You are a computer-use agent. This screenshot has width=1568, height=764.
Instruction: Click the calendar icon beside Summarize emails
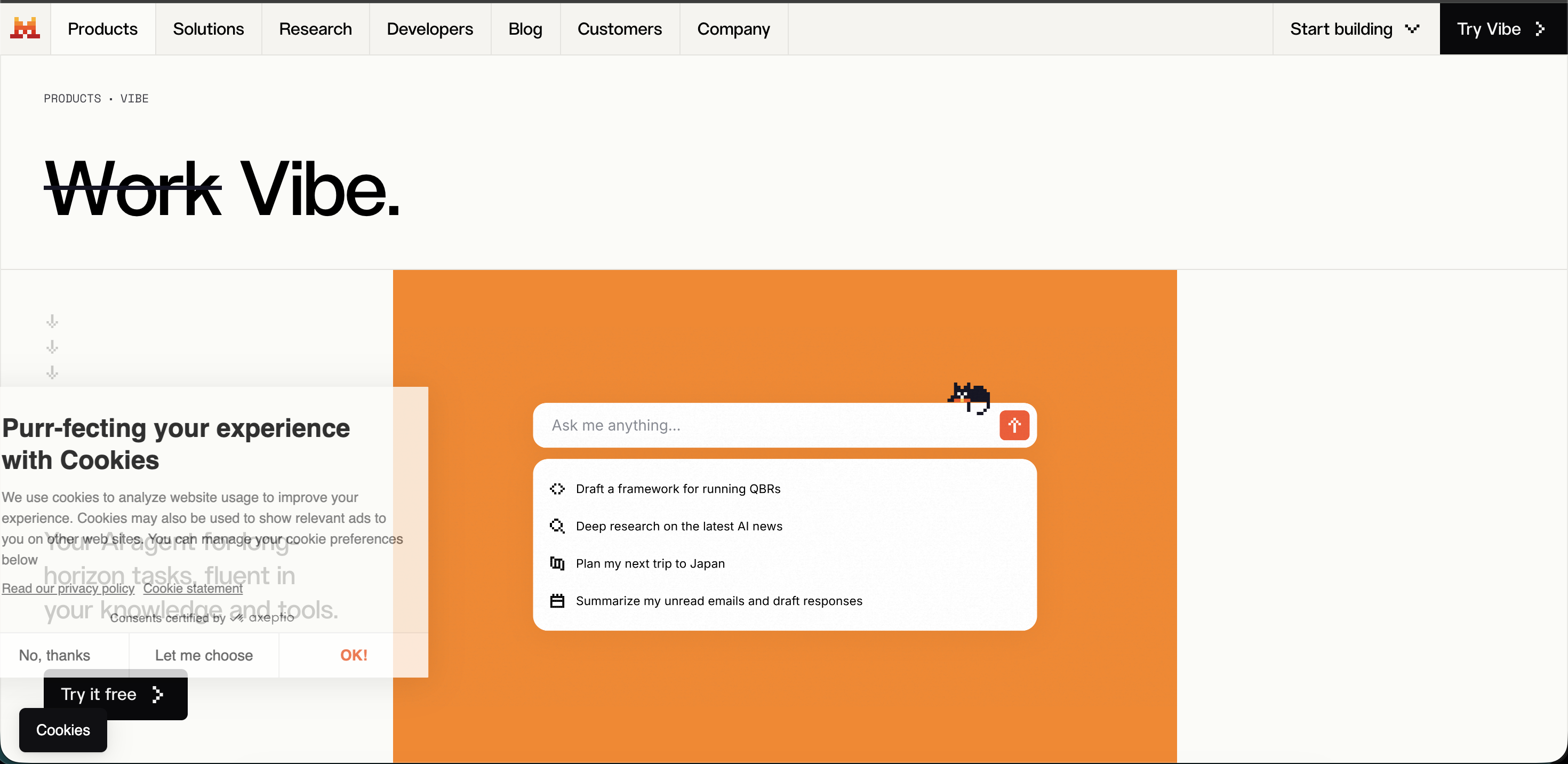557,601
